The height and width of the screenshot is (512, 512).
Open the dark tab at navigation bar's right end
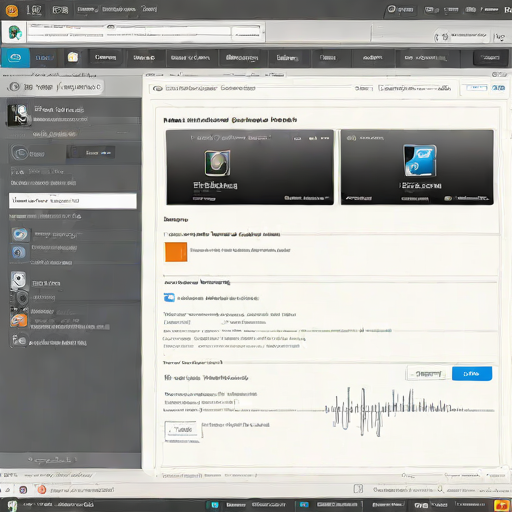point(490,58)
